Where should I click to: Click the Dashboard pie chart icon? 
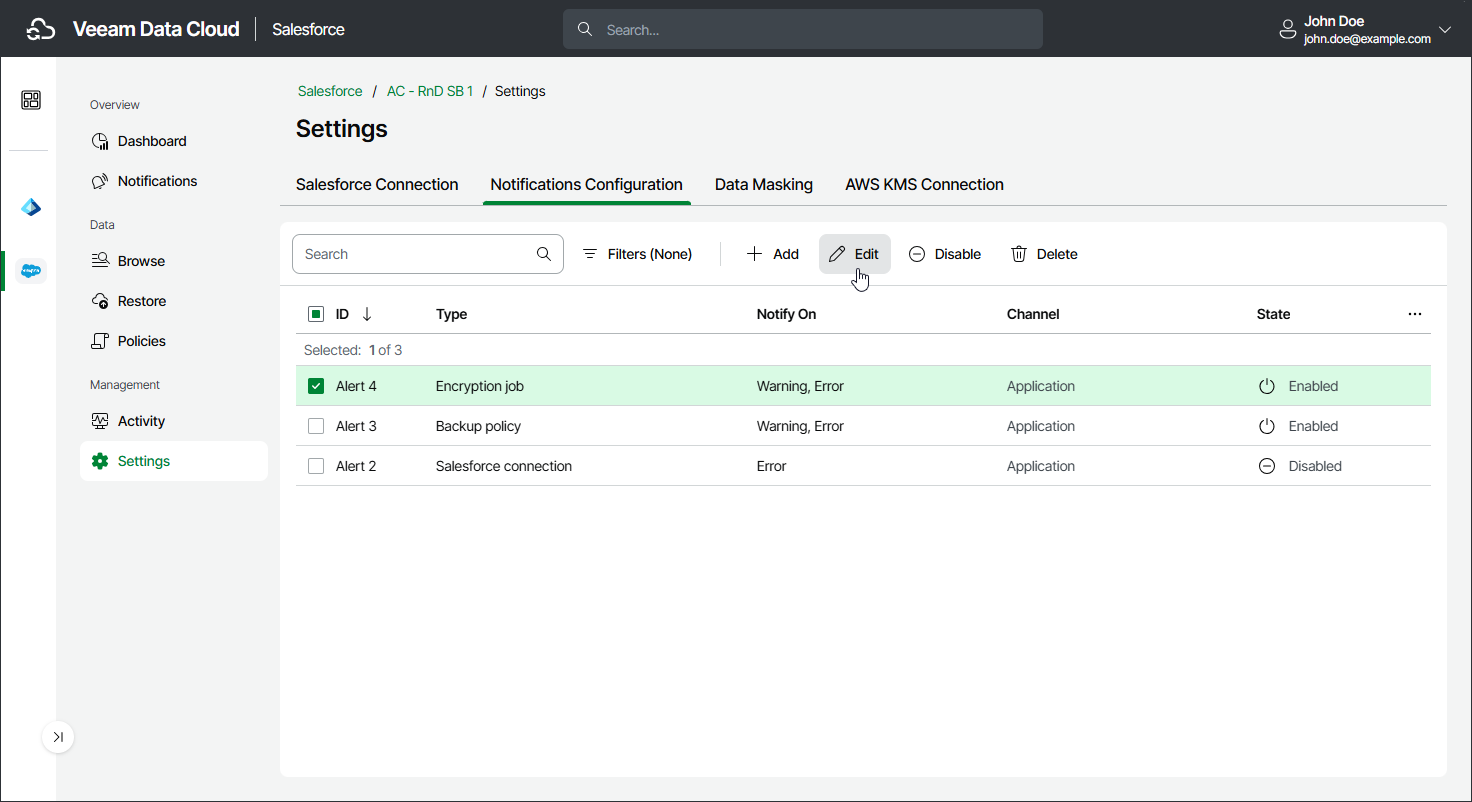point(100,141)
